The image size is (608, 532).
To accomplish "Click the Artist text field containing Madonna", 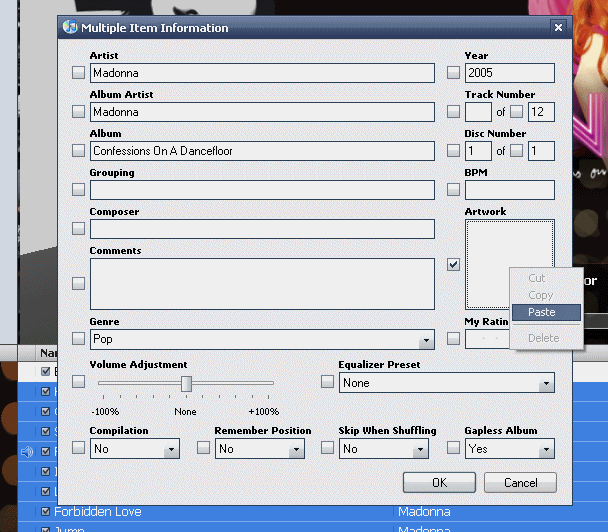I will coord(262,73).
